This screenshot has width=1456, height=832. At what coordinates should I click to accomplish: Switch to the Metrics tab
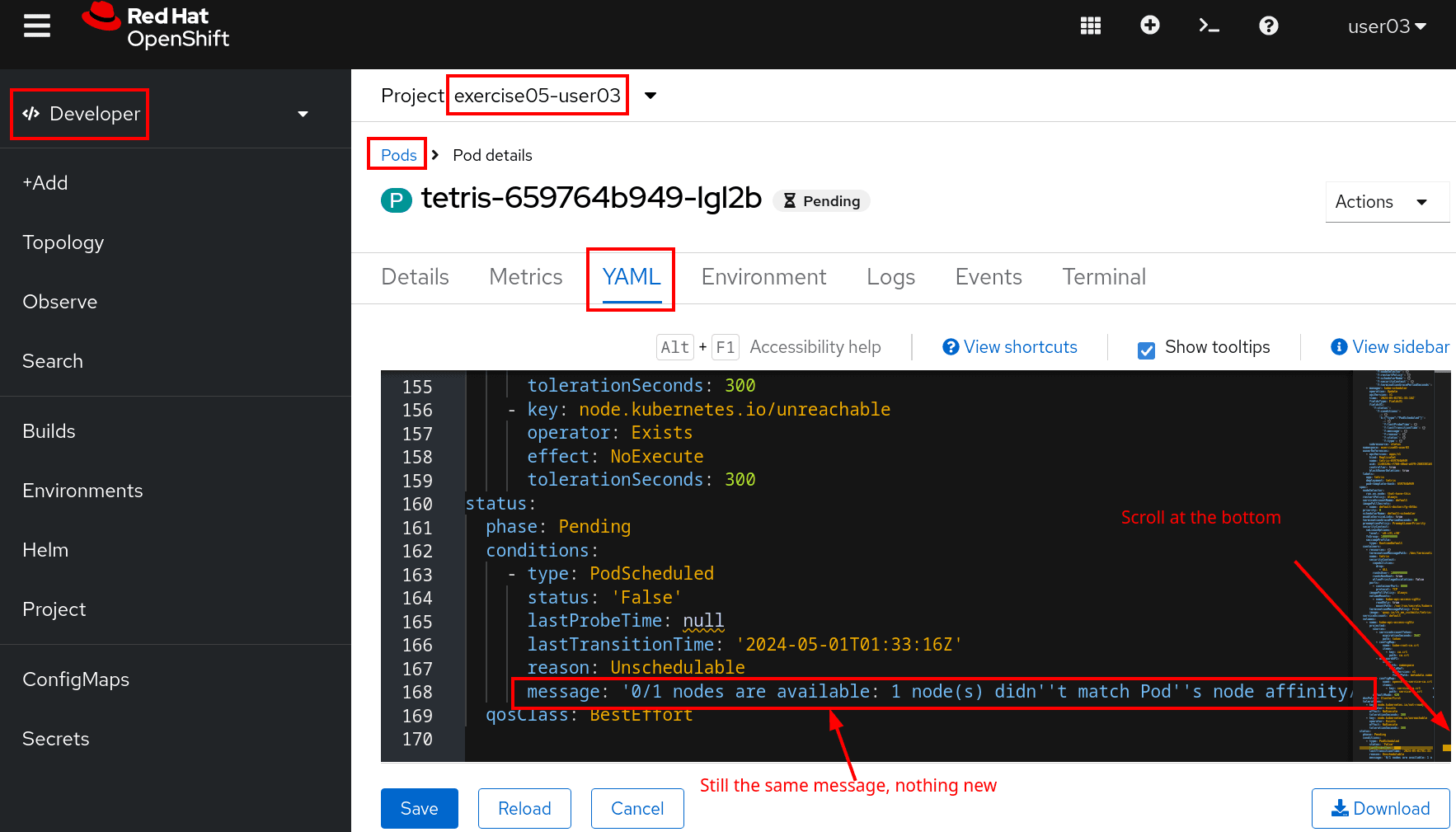(x=526, y=277)
